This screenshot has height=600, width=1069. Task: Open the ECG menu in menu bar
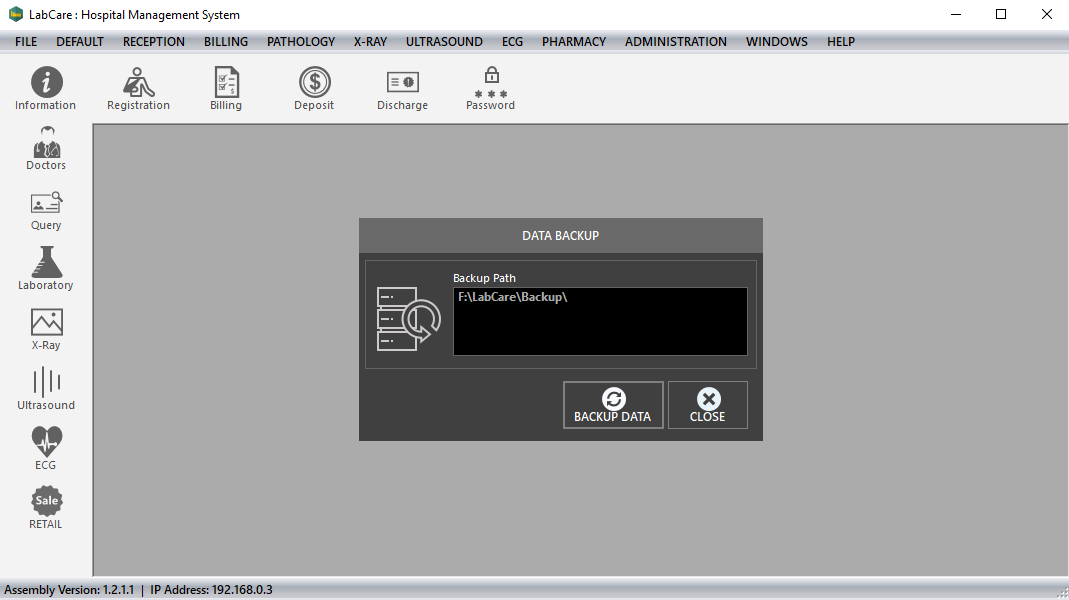click(512, 42)
